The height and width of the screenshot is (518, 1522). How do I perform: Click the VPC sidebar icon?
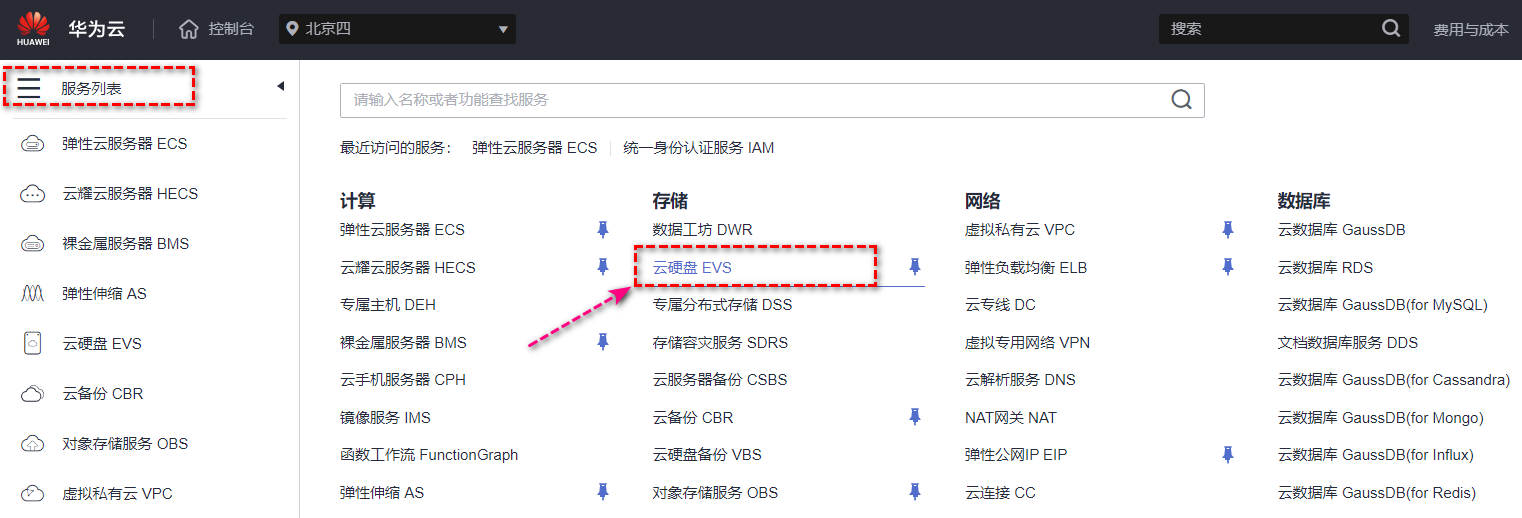(33, 494)
